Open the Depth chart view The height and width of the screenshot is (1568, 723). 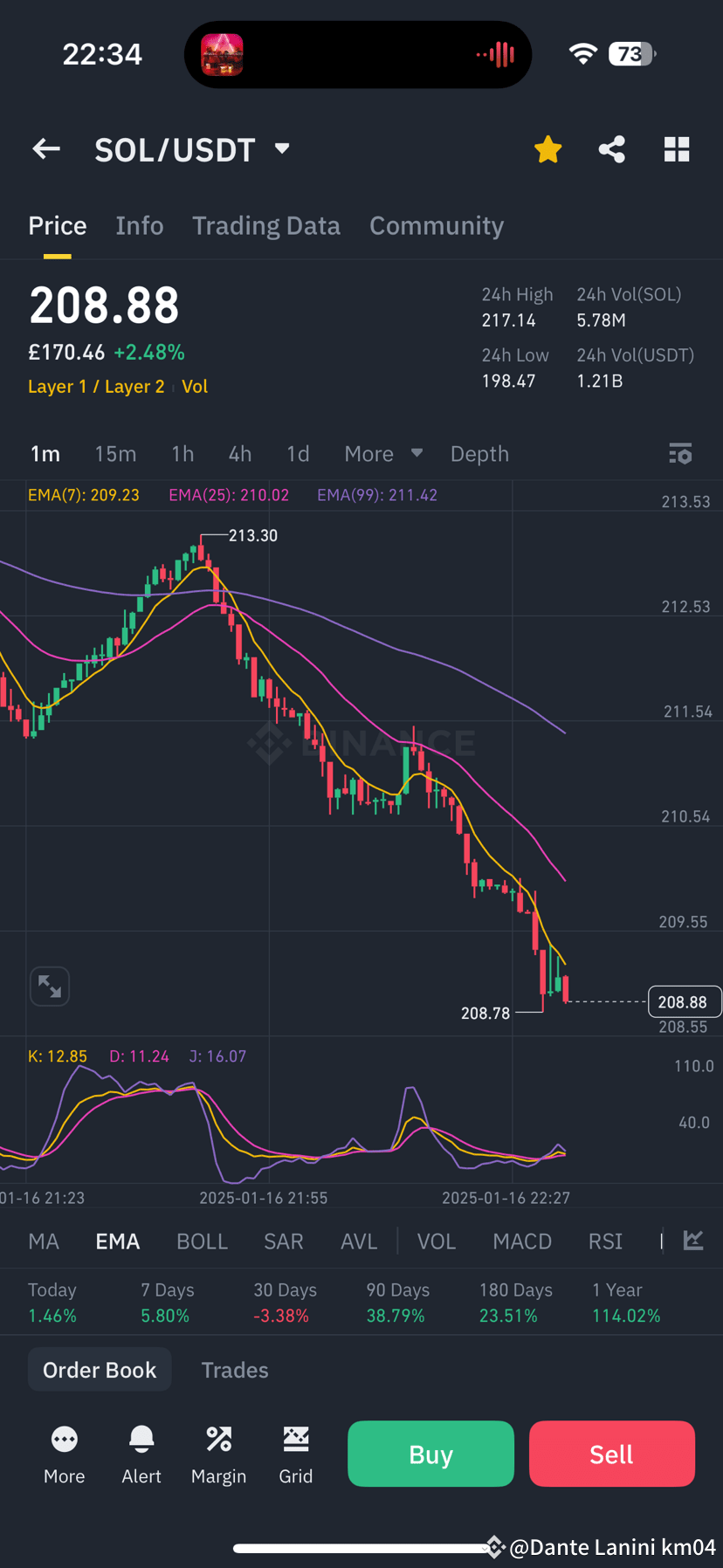[x=479, y=454]
